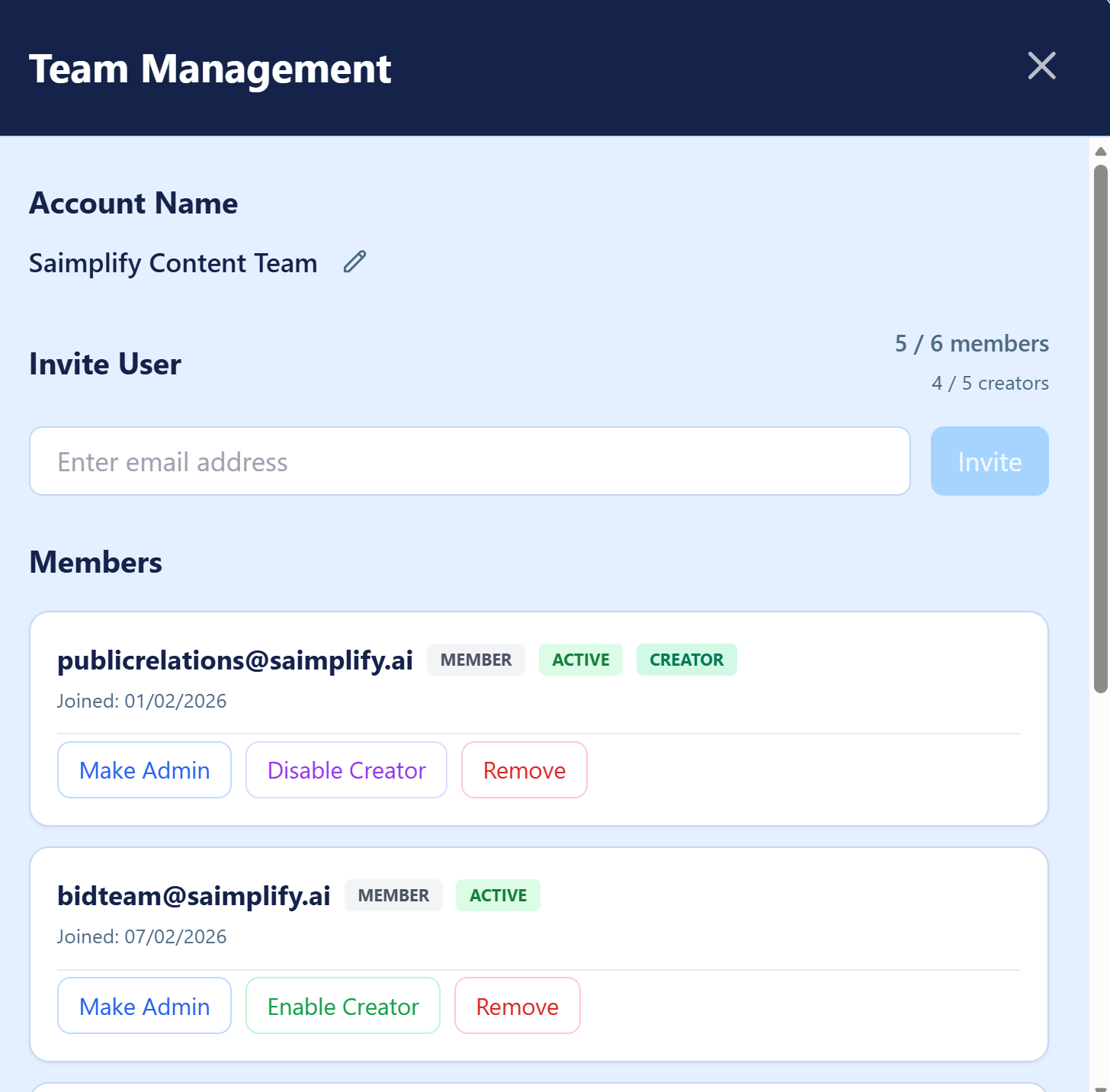The height and width of the screenshot is (1092, 1110).
Task: Click the CREATOR badge on publicrelations row
Action: coord(686,660)
